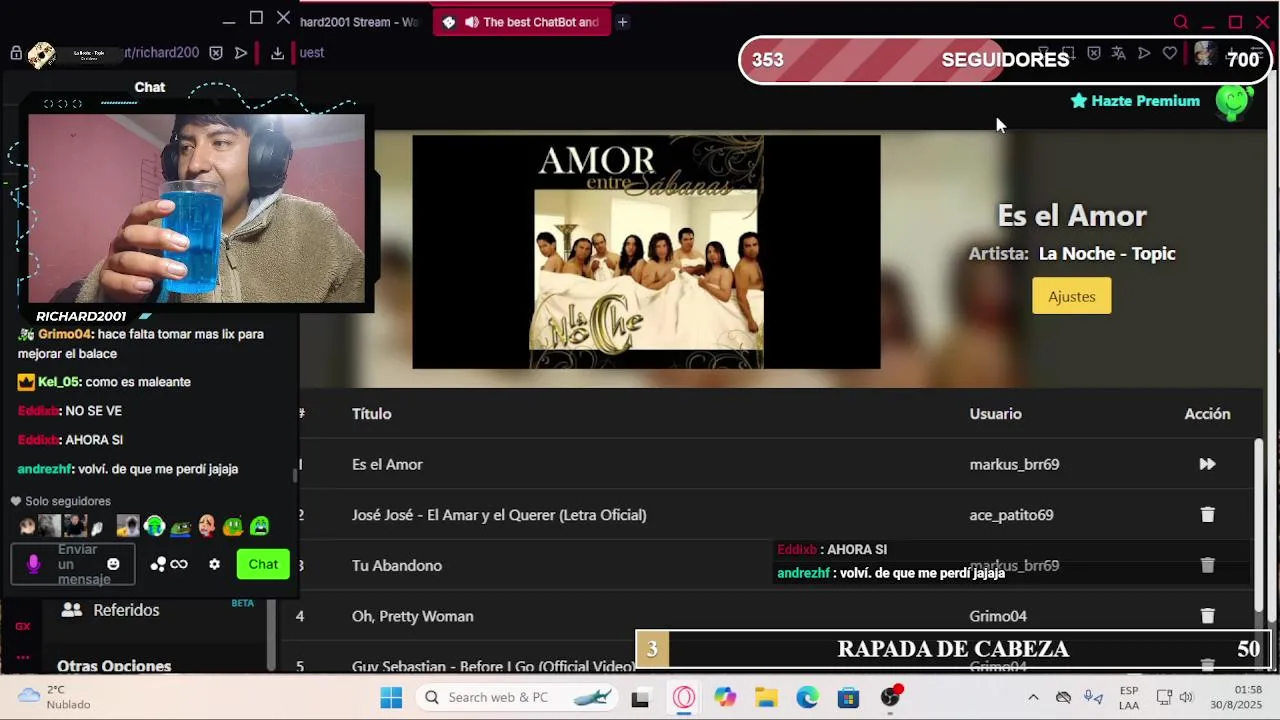Send message with green Chat button
This screenshot has height=720, width=1280.
pos(263,564)
